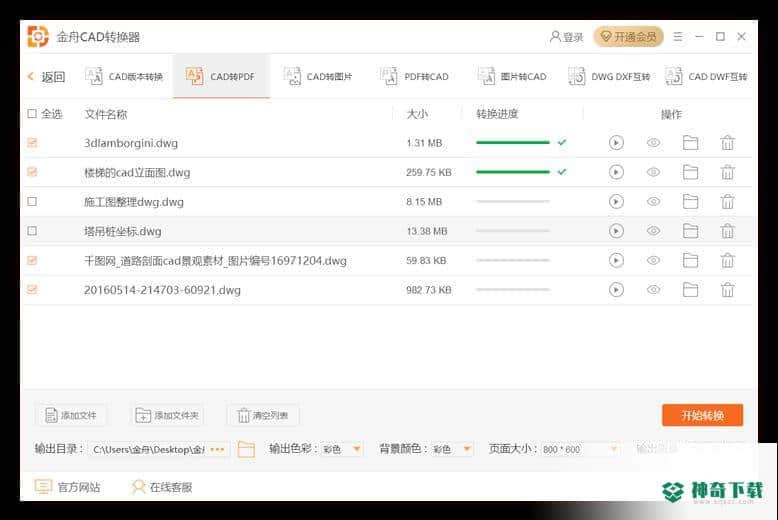Open the 官方网站 link
The image size is (778, 520).
(x=67, y=487)
